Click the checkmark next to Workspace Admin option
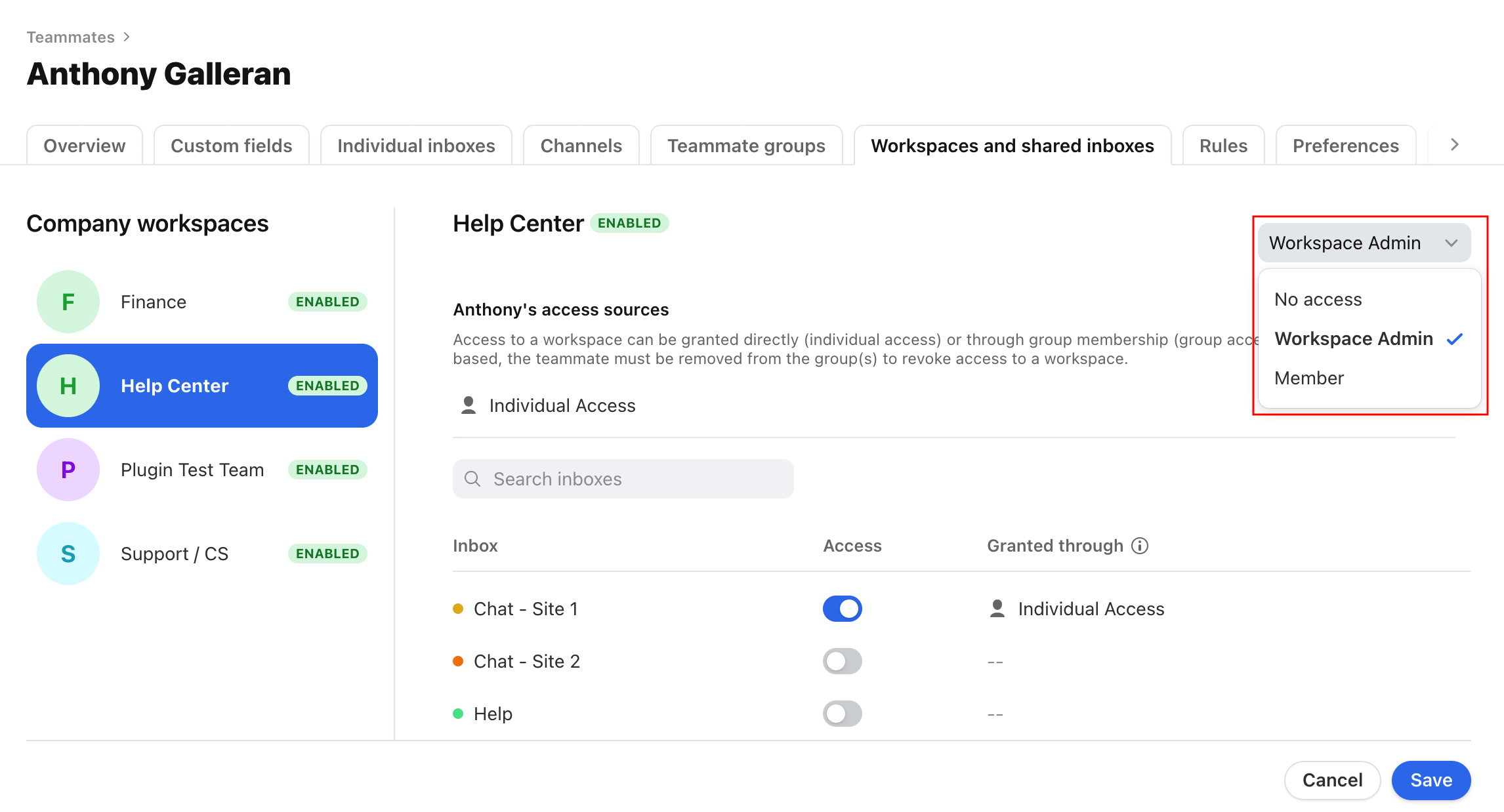 [x=1455, y=339]
